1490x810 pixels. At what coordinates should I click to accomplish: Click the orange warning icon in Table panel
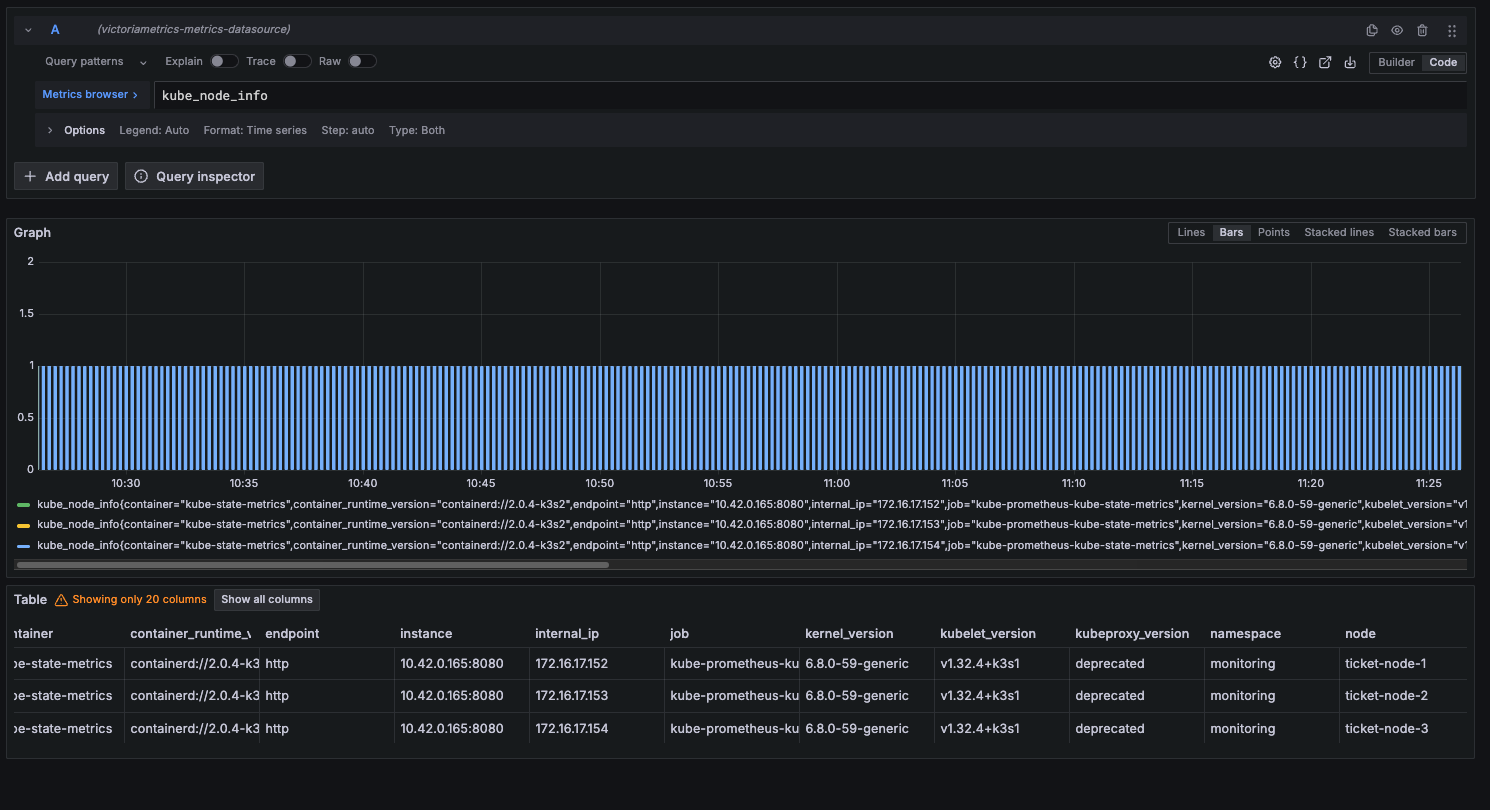61,600
